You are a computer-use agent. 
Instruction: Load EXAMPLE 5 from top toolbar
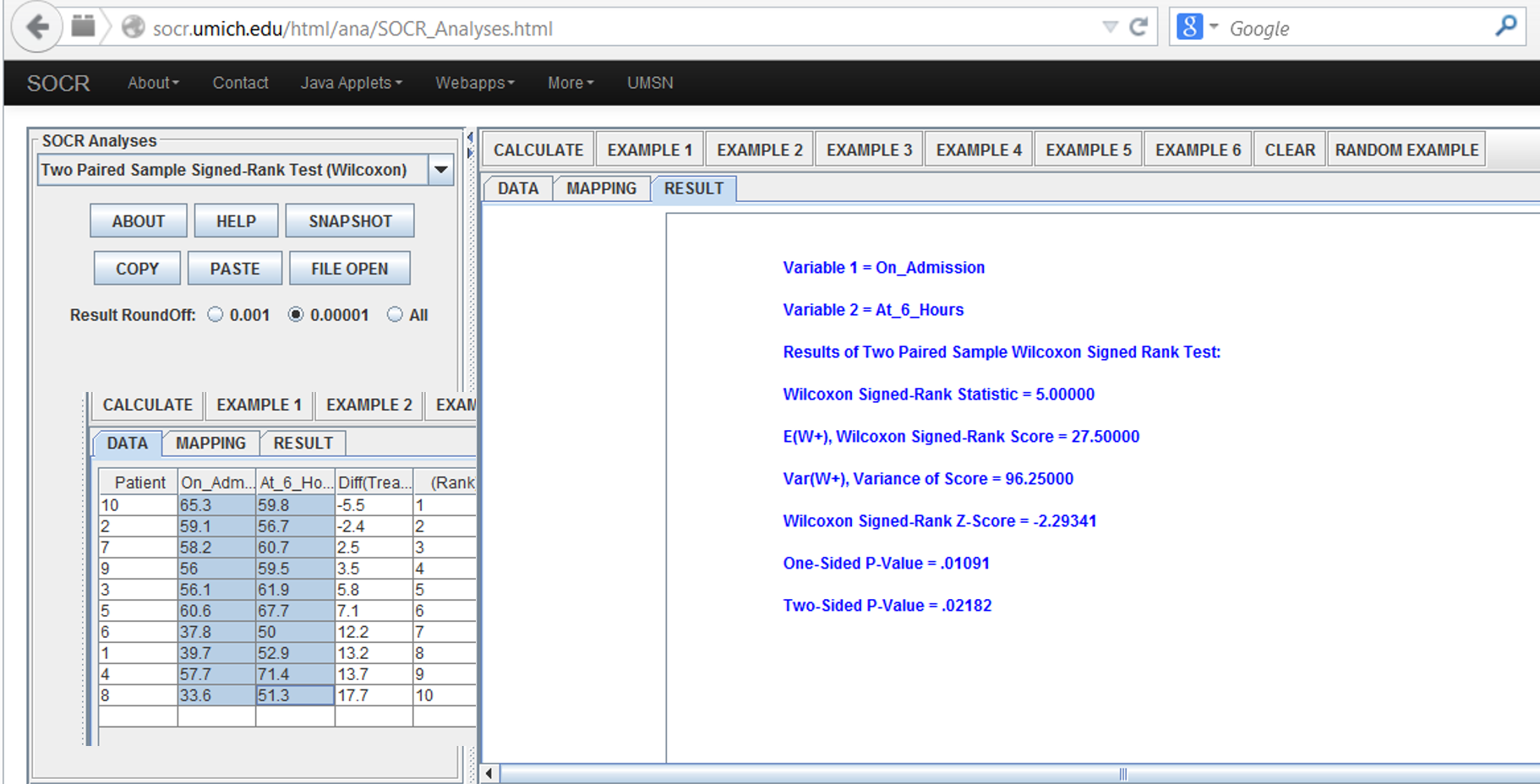pyautogui.click(x=1089, y=150)
